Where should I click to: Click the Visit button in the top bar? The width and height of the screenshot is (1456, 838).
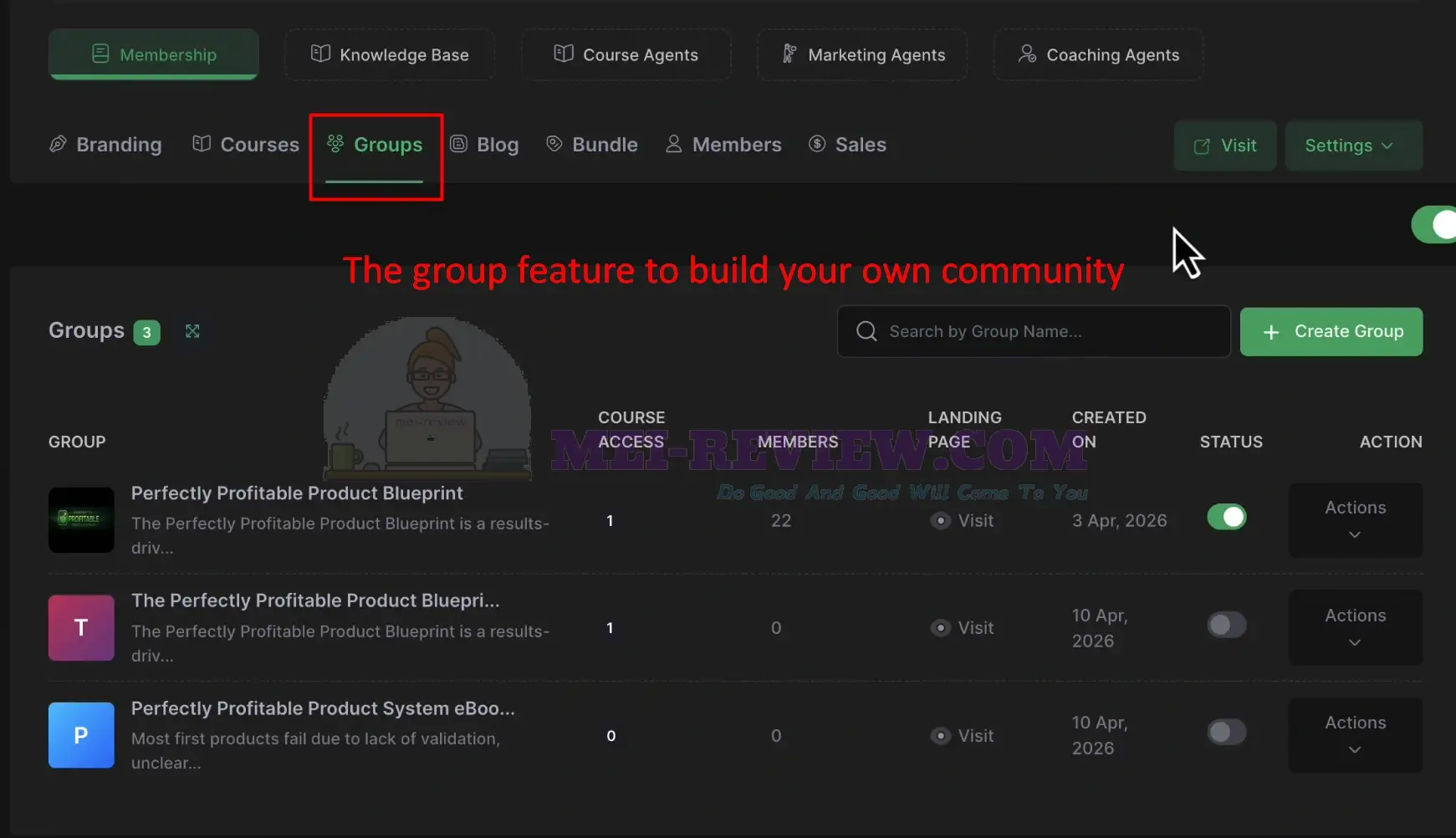[1225, 146]
